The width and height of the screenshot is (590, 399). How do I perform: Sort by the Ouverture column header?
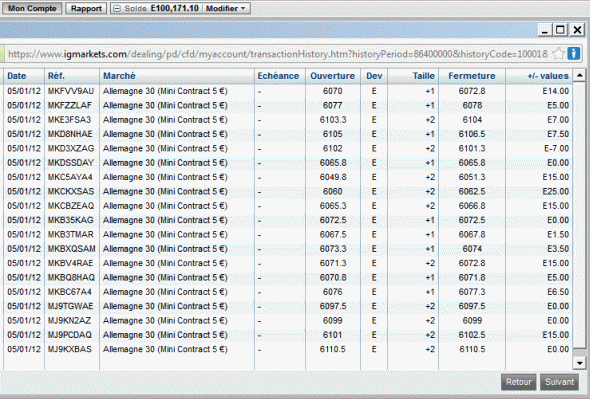pos(333,76)
